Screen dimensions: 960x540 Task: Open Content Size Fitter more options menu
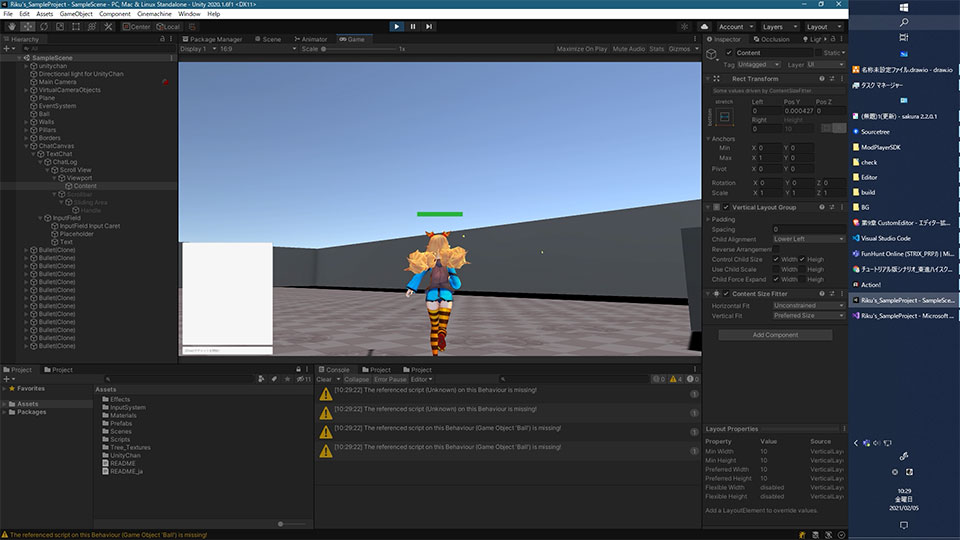coord(842,293)
